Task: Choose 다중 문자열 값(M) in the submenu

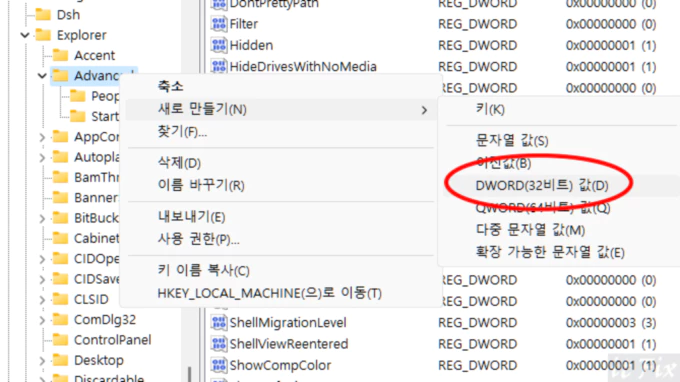Action: point(562,230)
